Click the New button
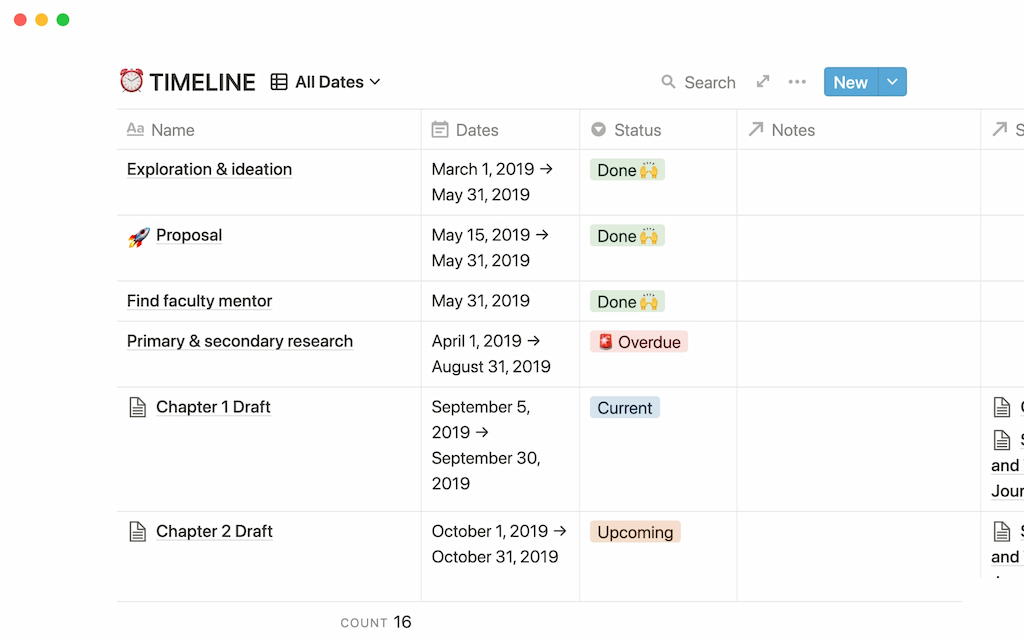 tap(849, 82)
